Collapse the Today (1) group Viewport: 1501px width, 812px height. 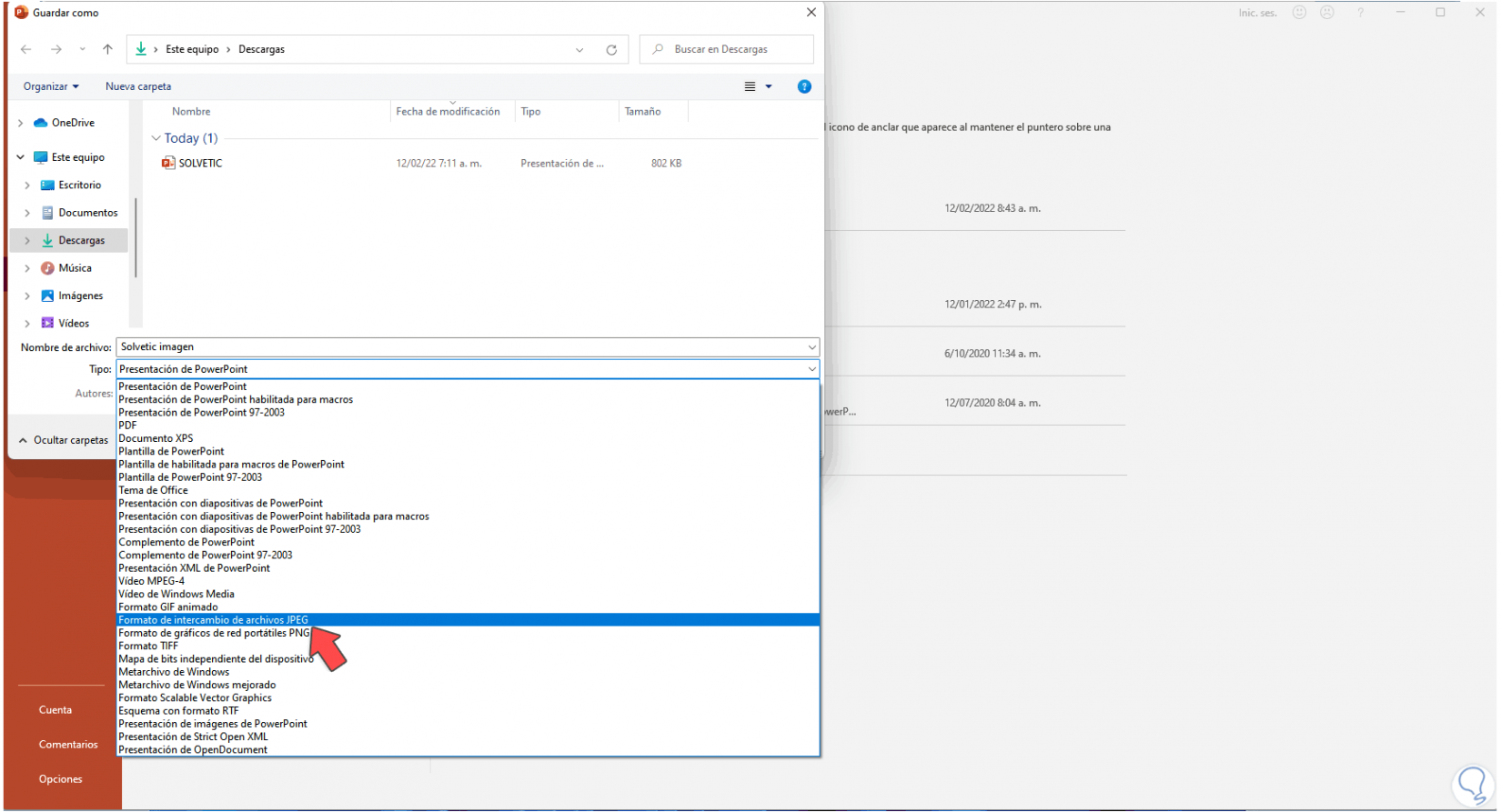pos(156,138)
